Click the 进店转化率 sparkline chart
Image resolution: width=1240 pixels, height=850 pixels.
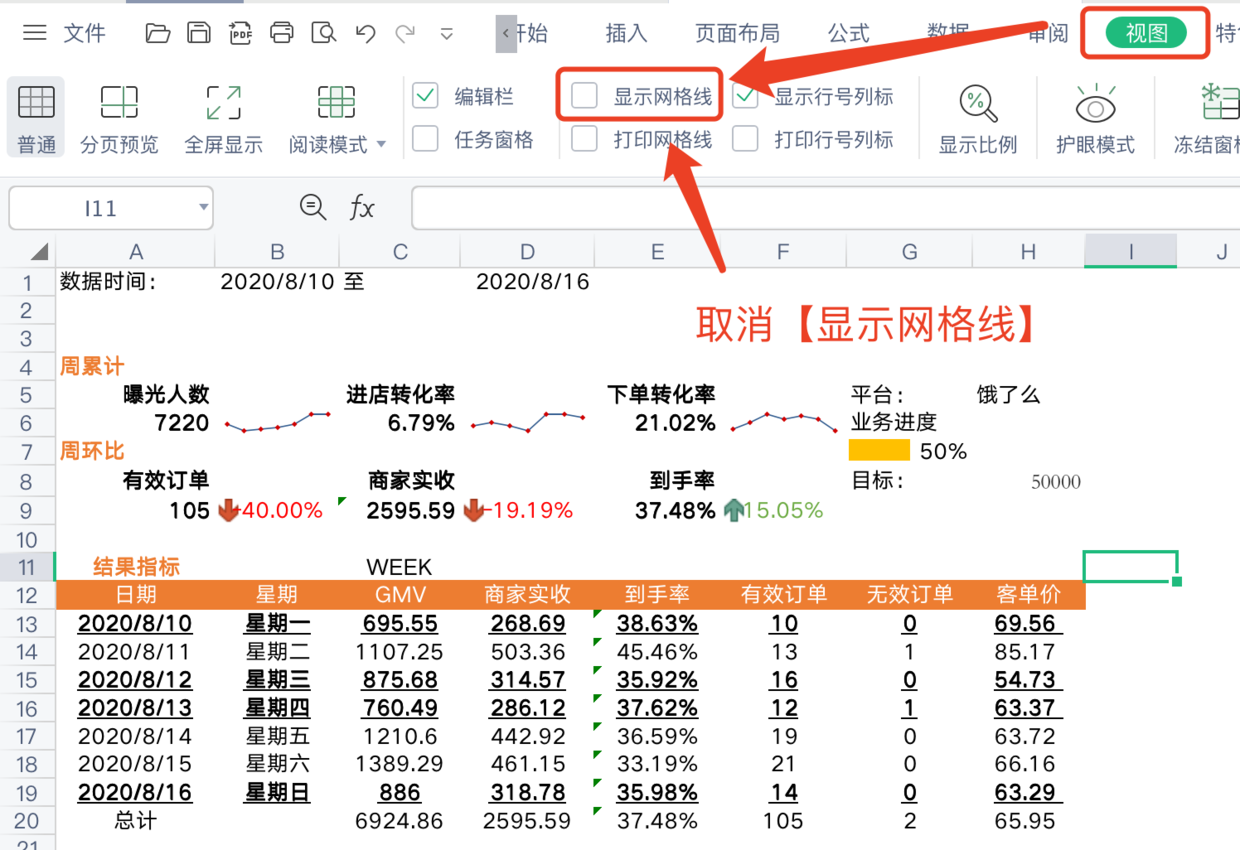pyautogui.click(x=527, y=422)
